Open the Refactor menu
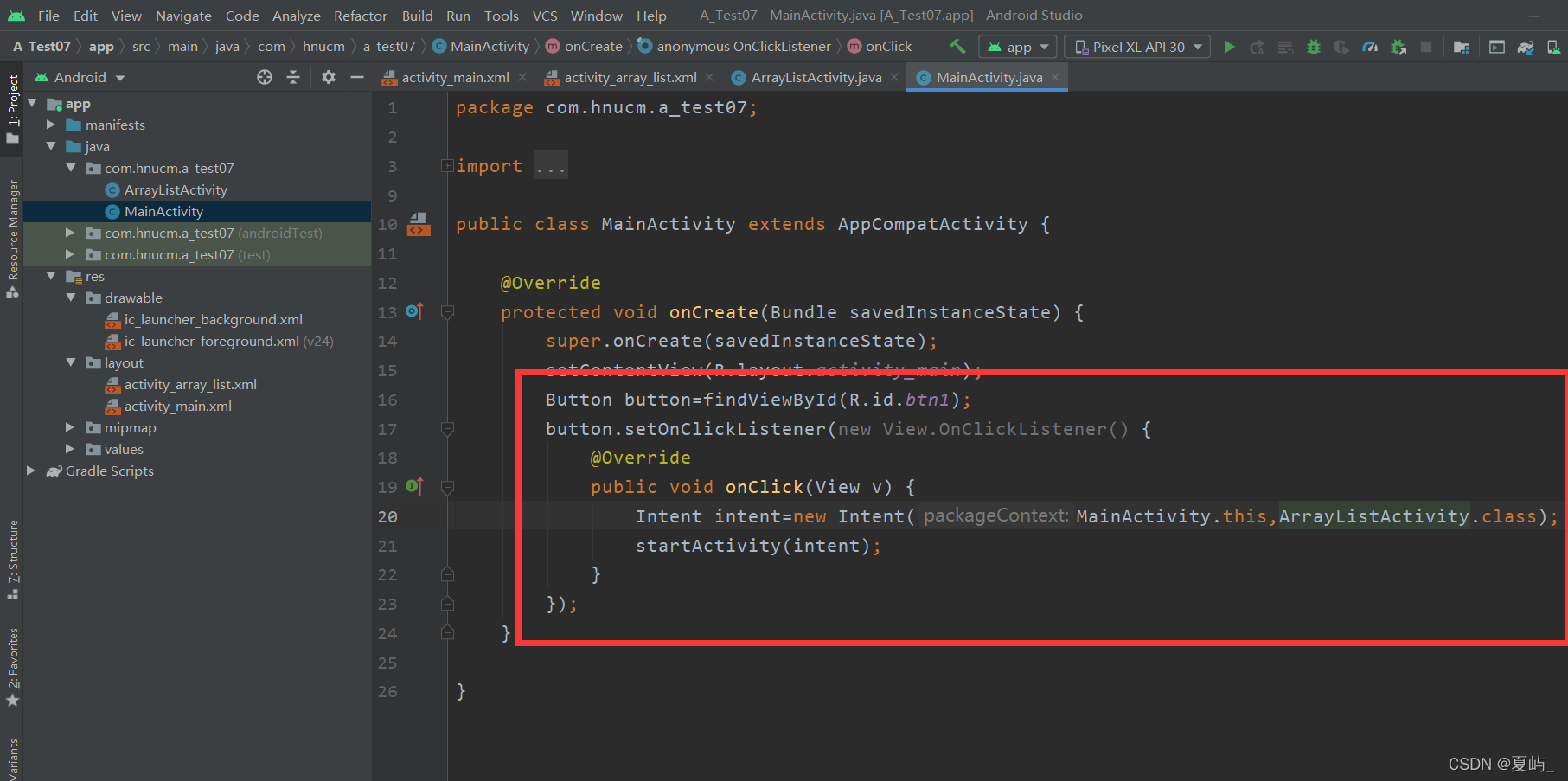Screen dimensions: 1568x781 361,16
